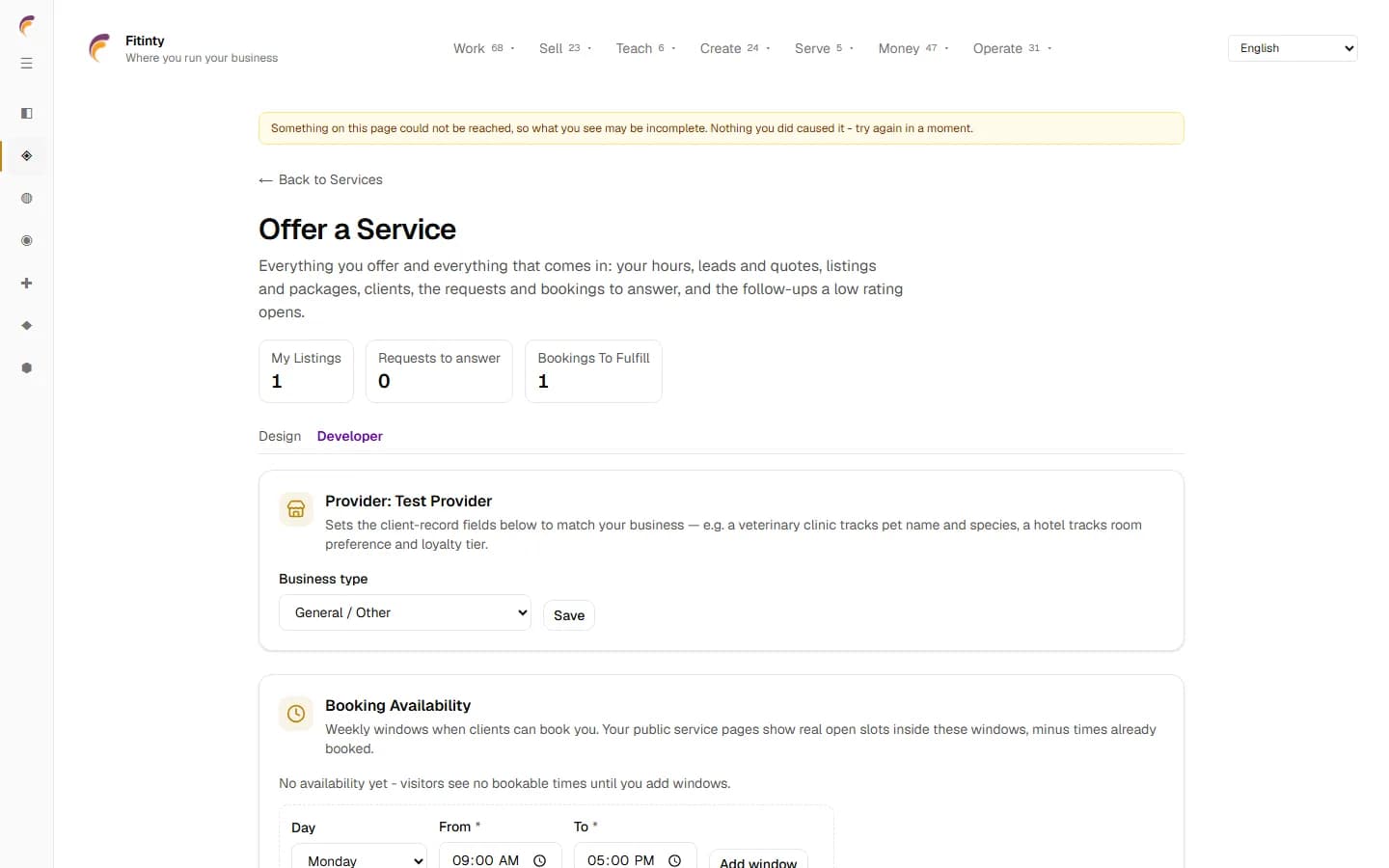Image resolution: width=1389 pixels, height=868 pixels.
Task: Open the Money menu
Action: click(913, 48)
